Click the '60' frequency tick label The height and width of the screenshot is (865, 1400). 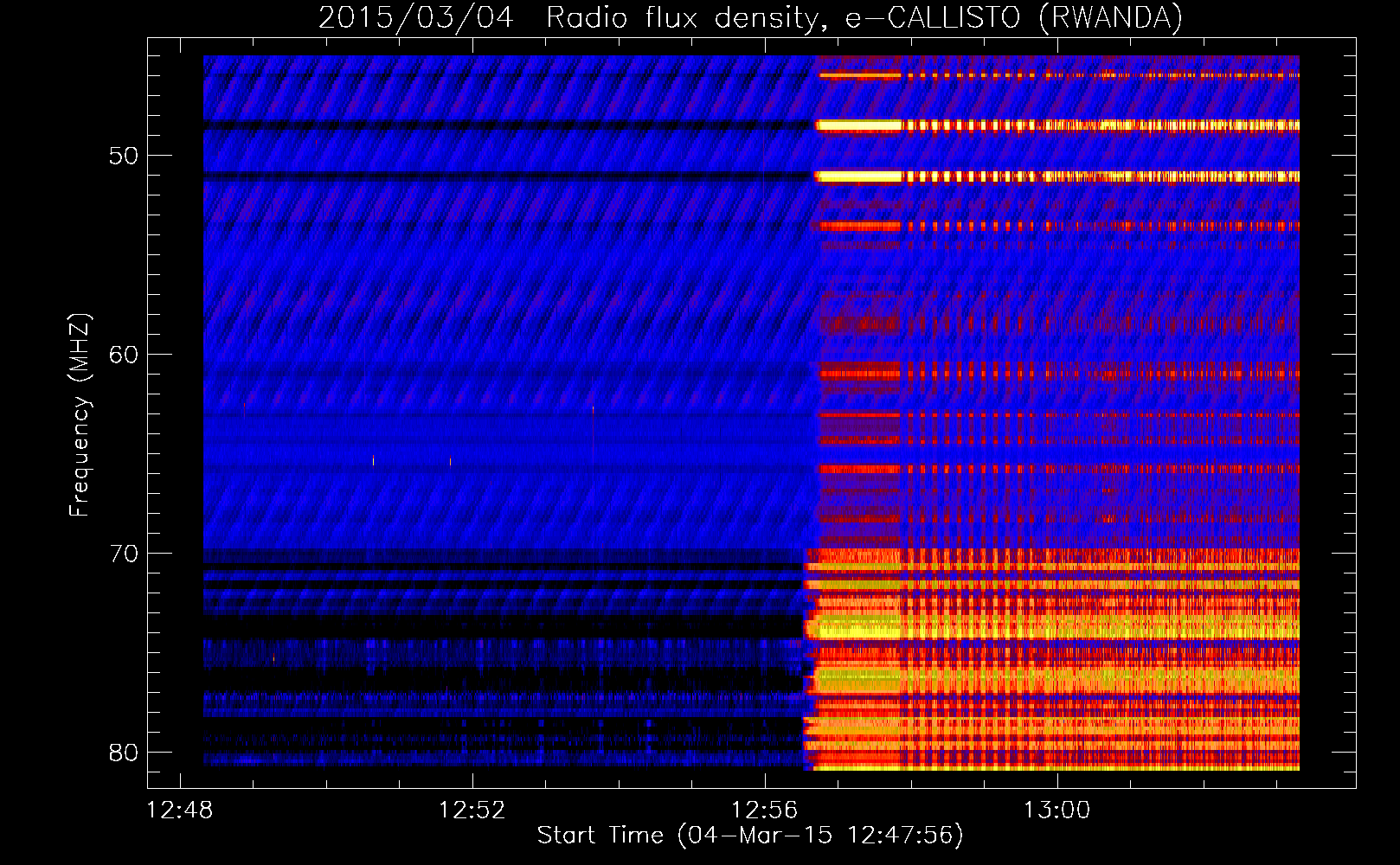[x=124, y=355]
